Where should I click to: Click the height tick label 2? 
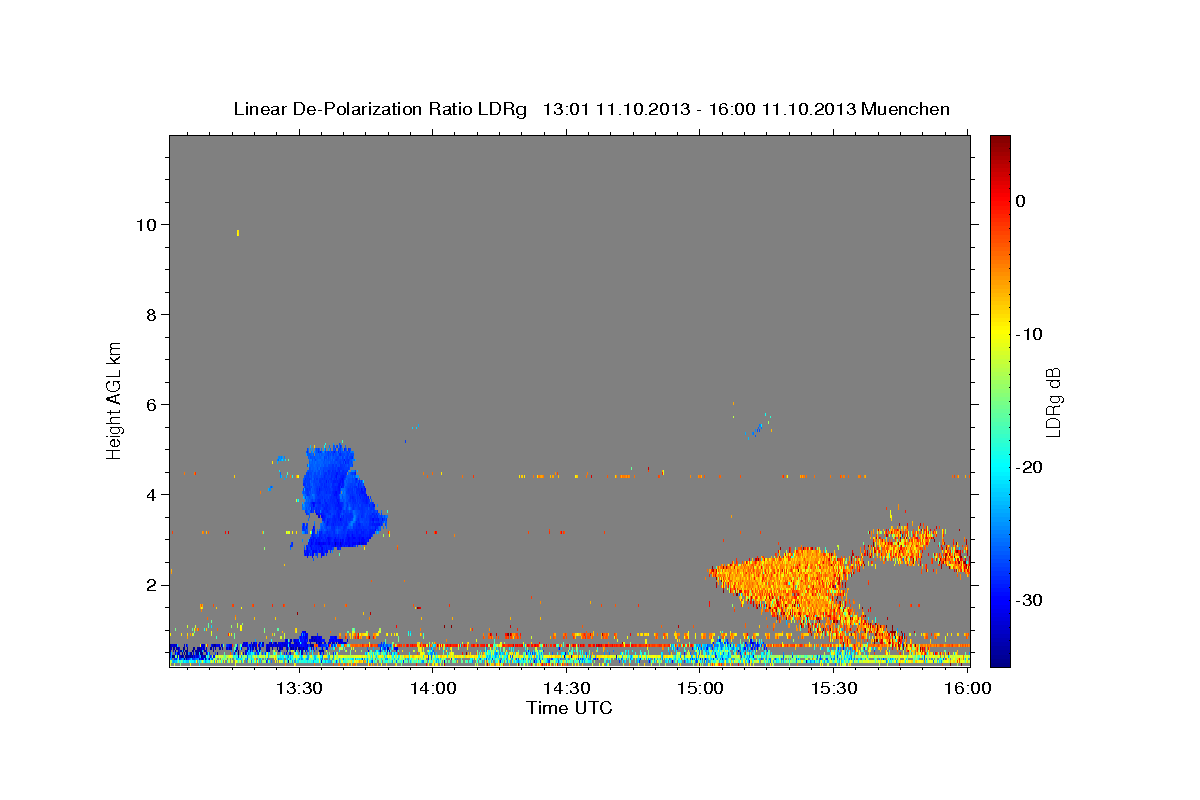pyautogui.click(x=152, y=584)
